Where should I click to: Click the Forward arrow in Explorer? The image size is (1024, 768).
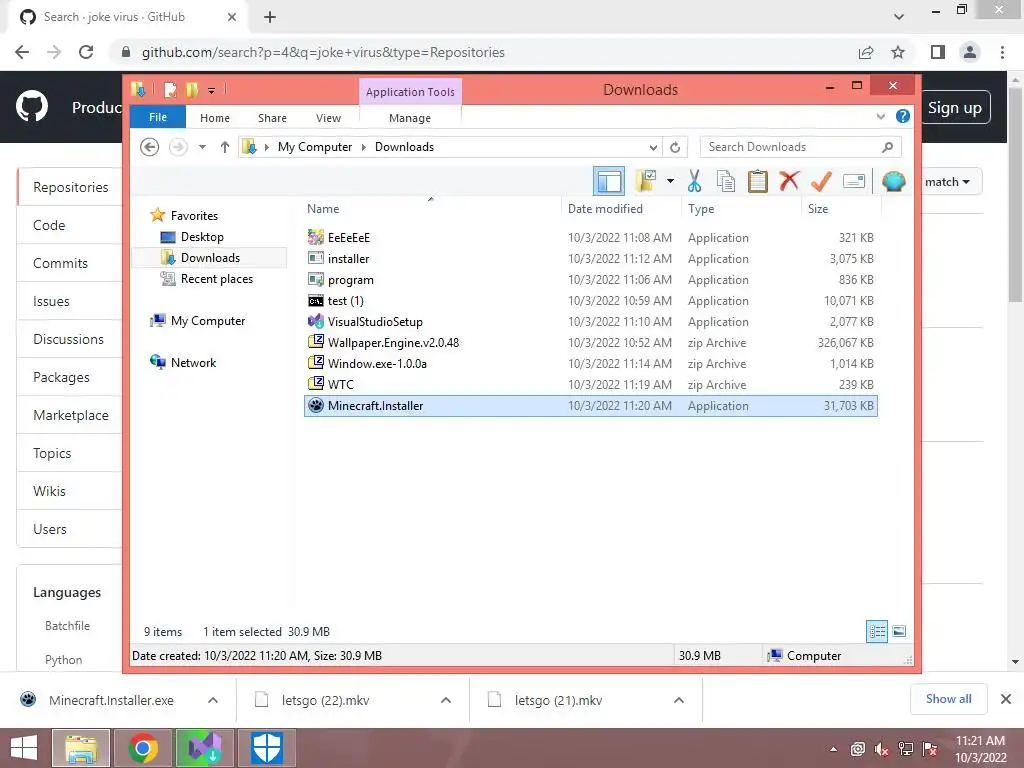(x=178, y=147)
